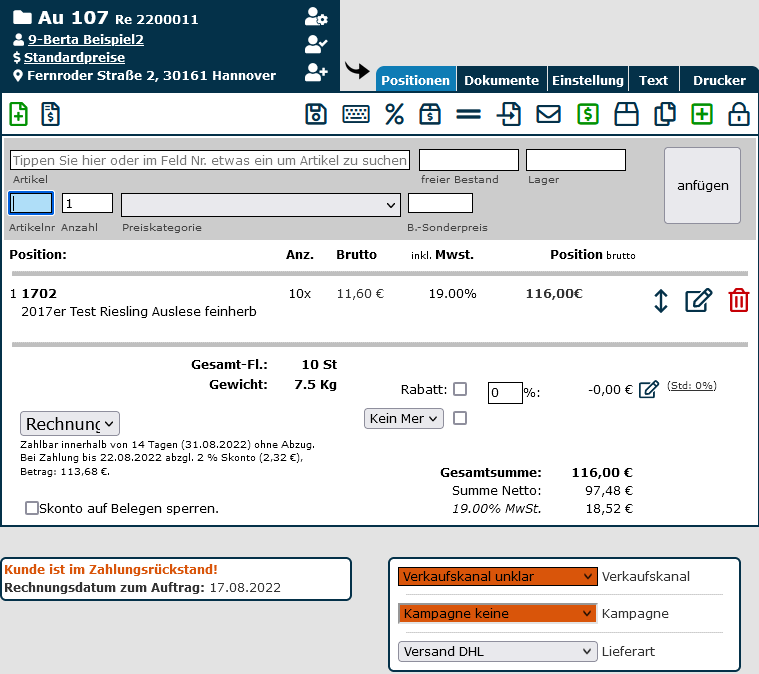Click the up-down move arrow for position
This screenshot has height=674, width=759.
tap(660, 300)
